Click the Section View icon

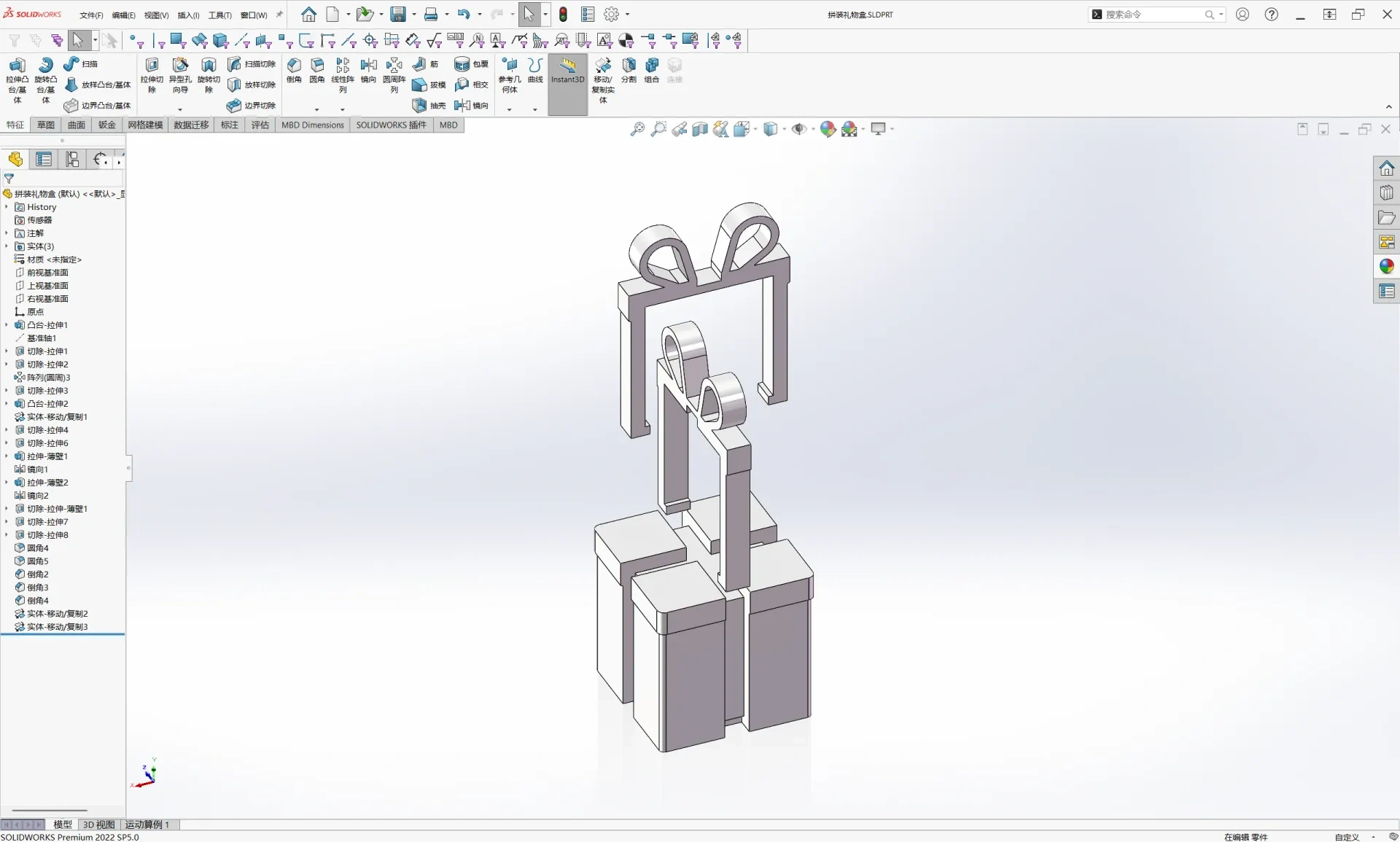click(700, 129)
